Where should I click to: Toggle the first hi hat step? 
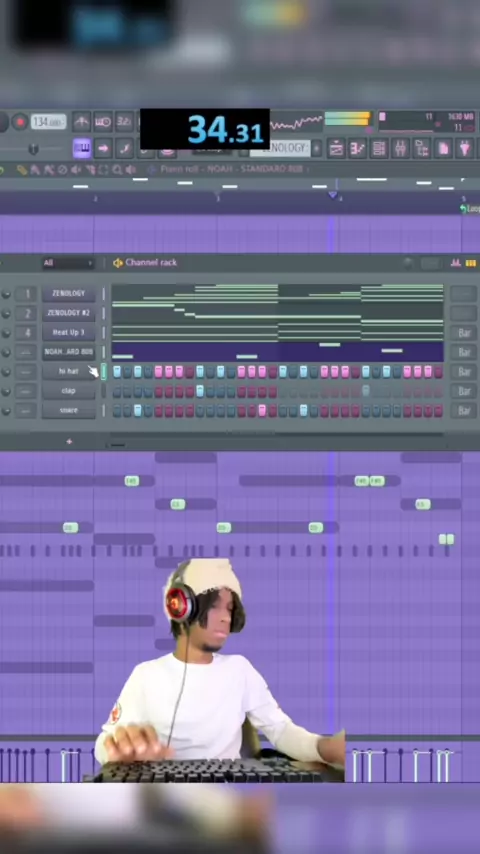tap(117, 372)
